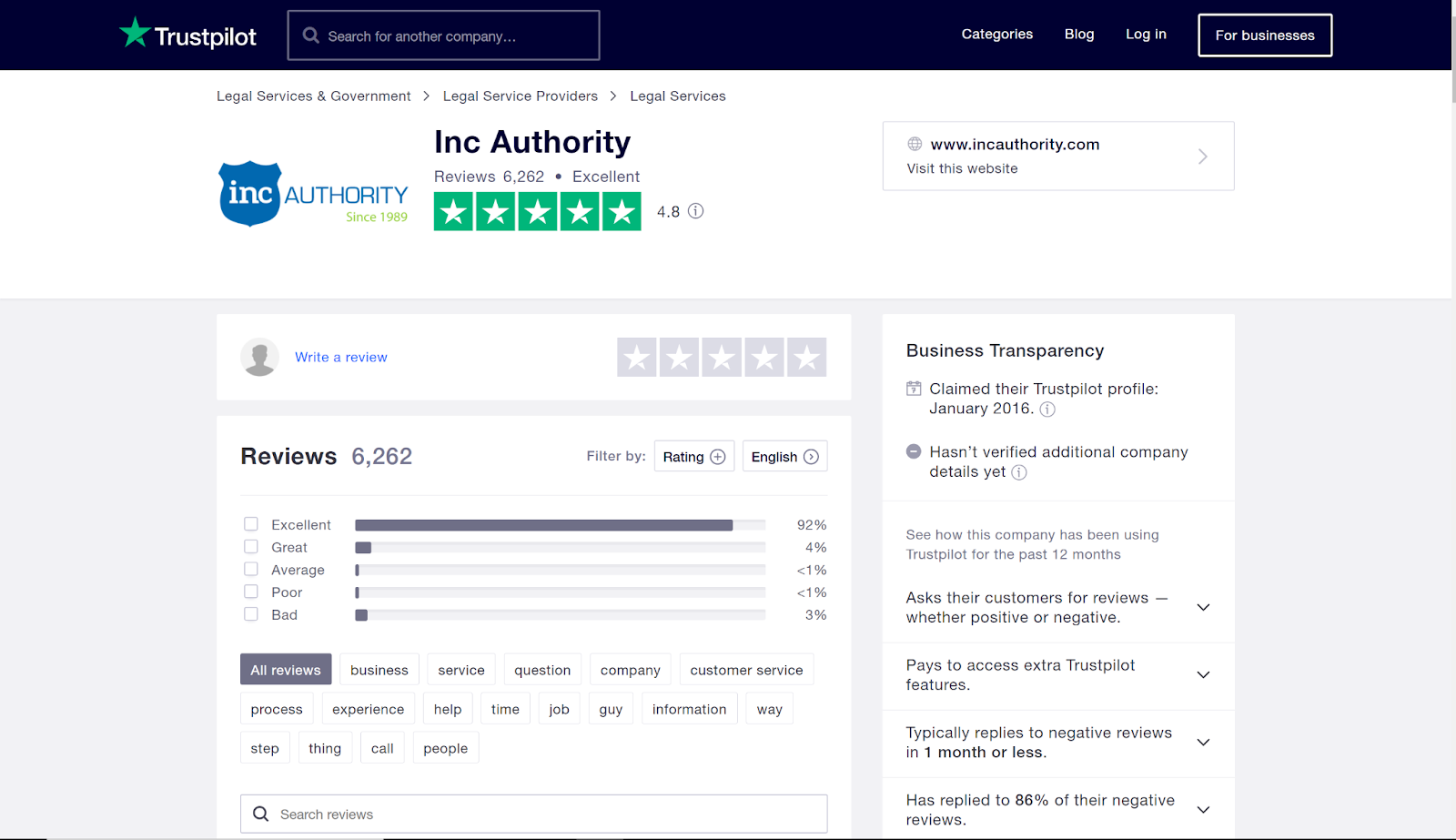1456x840 pixels.
Task: Check the Poor rating filter
Action: pyautogui.click(x=251, y=592)
